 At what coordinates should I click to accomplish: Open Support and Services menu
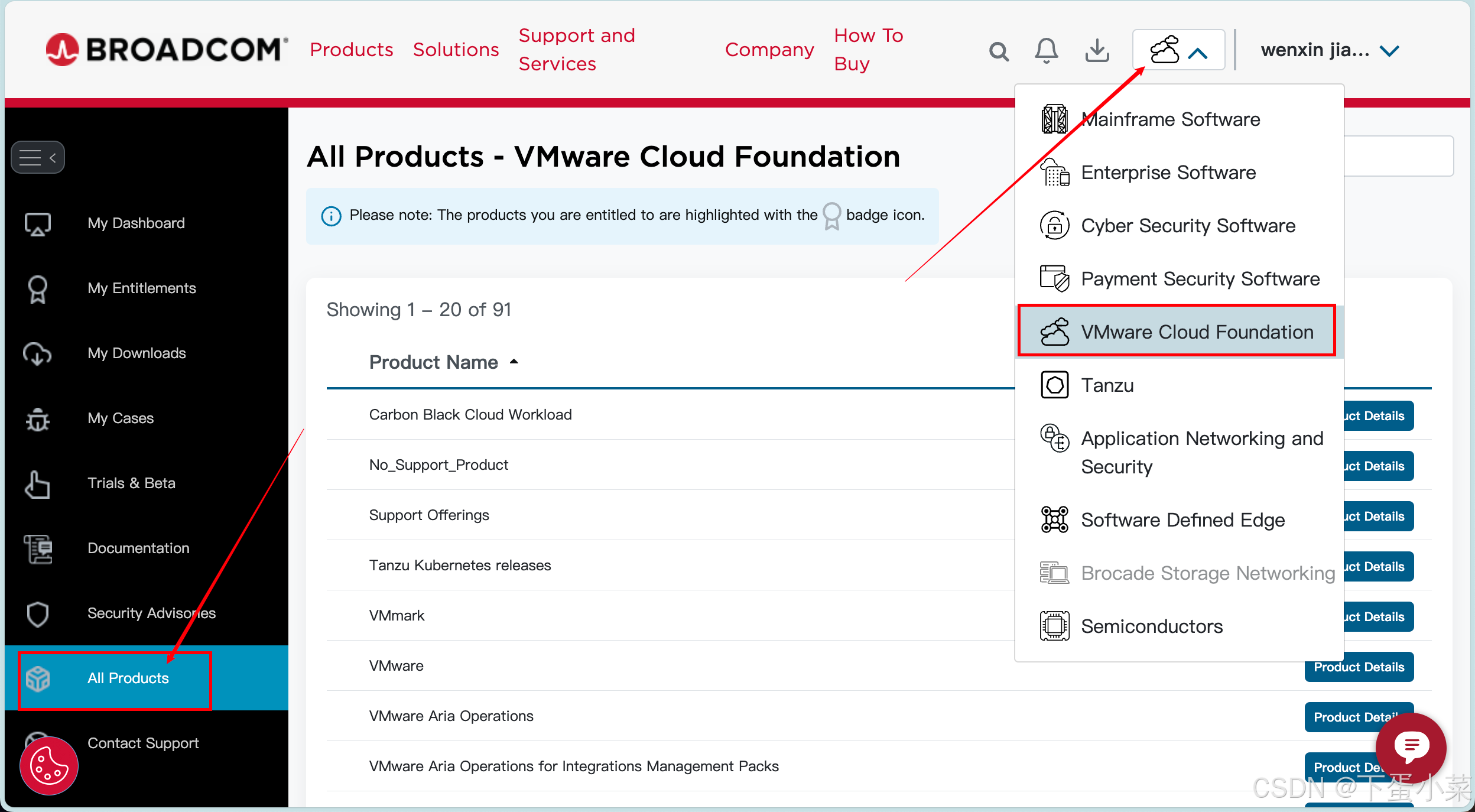tap(577, 50)
